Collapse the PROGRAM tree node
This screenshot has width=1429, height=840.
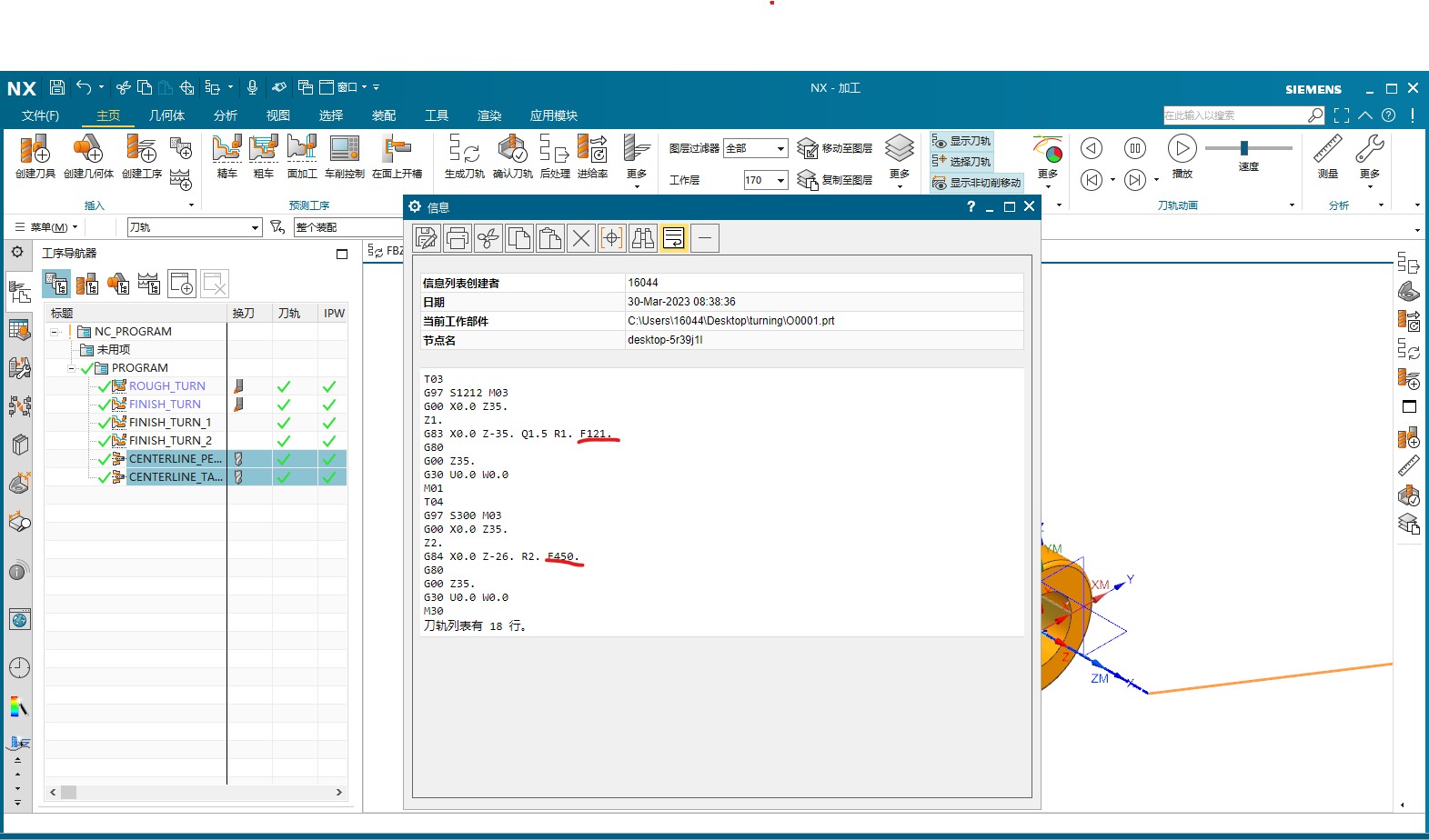coord(72,368)
